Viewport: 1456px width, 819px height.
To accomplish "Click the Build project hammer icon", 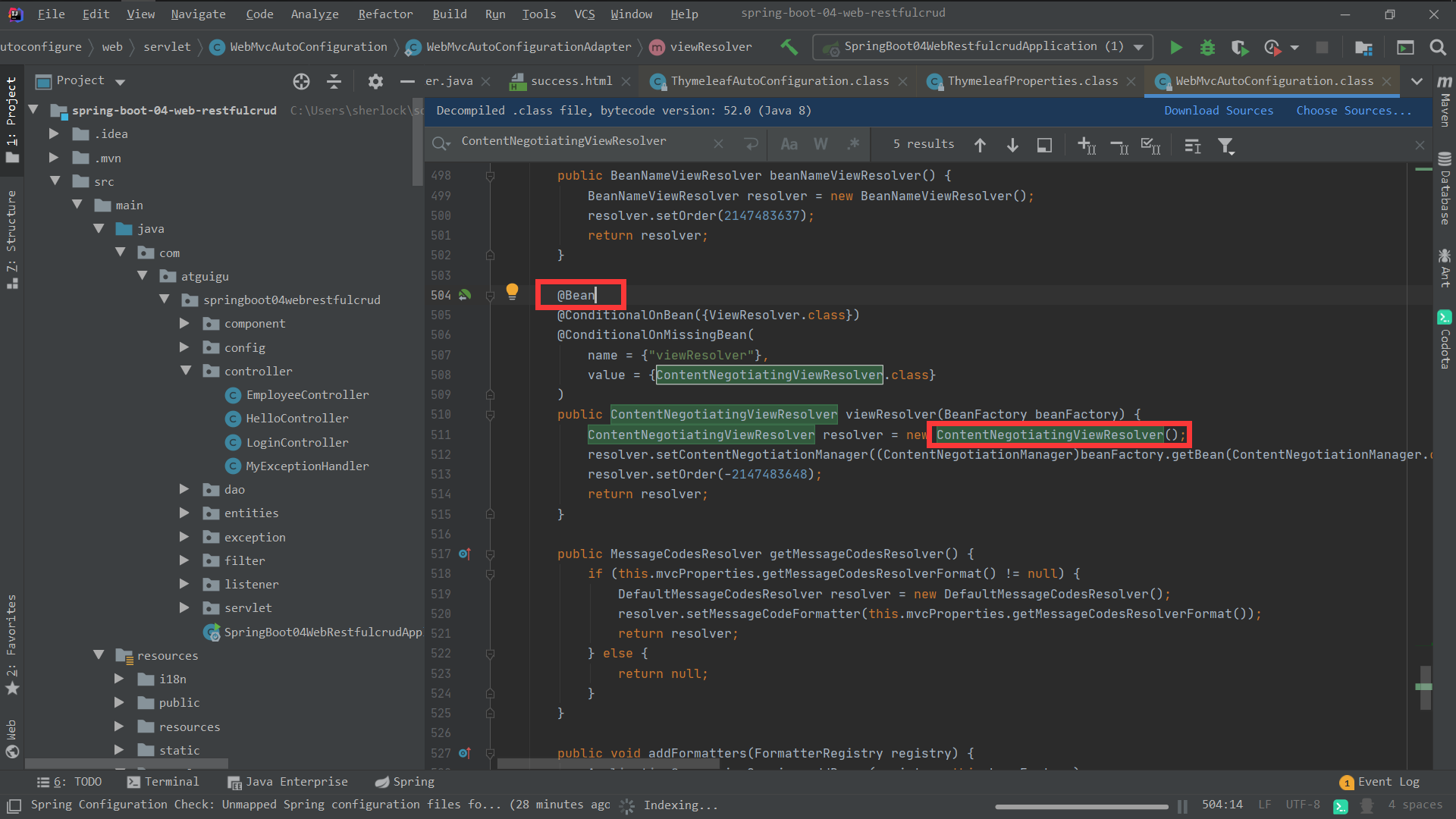I will pos(789,47).
